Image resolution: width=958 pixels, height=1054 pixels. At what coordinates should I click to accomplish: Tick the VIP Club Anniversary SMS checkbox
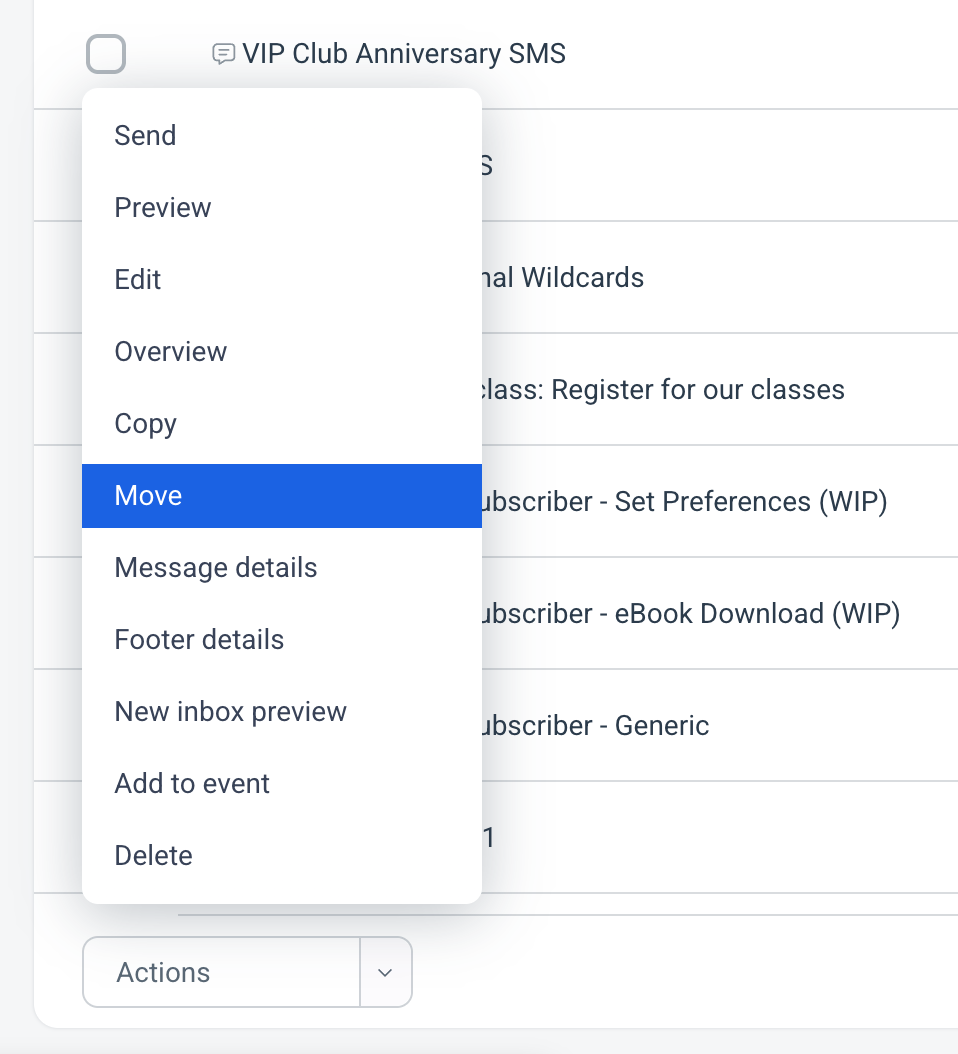click(x=106, y=54)
